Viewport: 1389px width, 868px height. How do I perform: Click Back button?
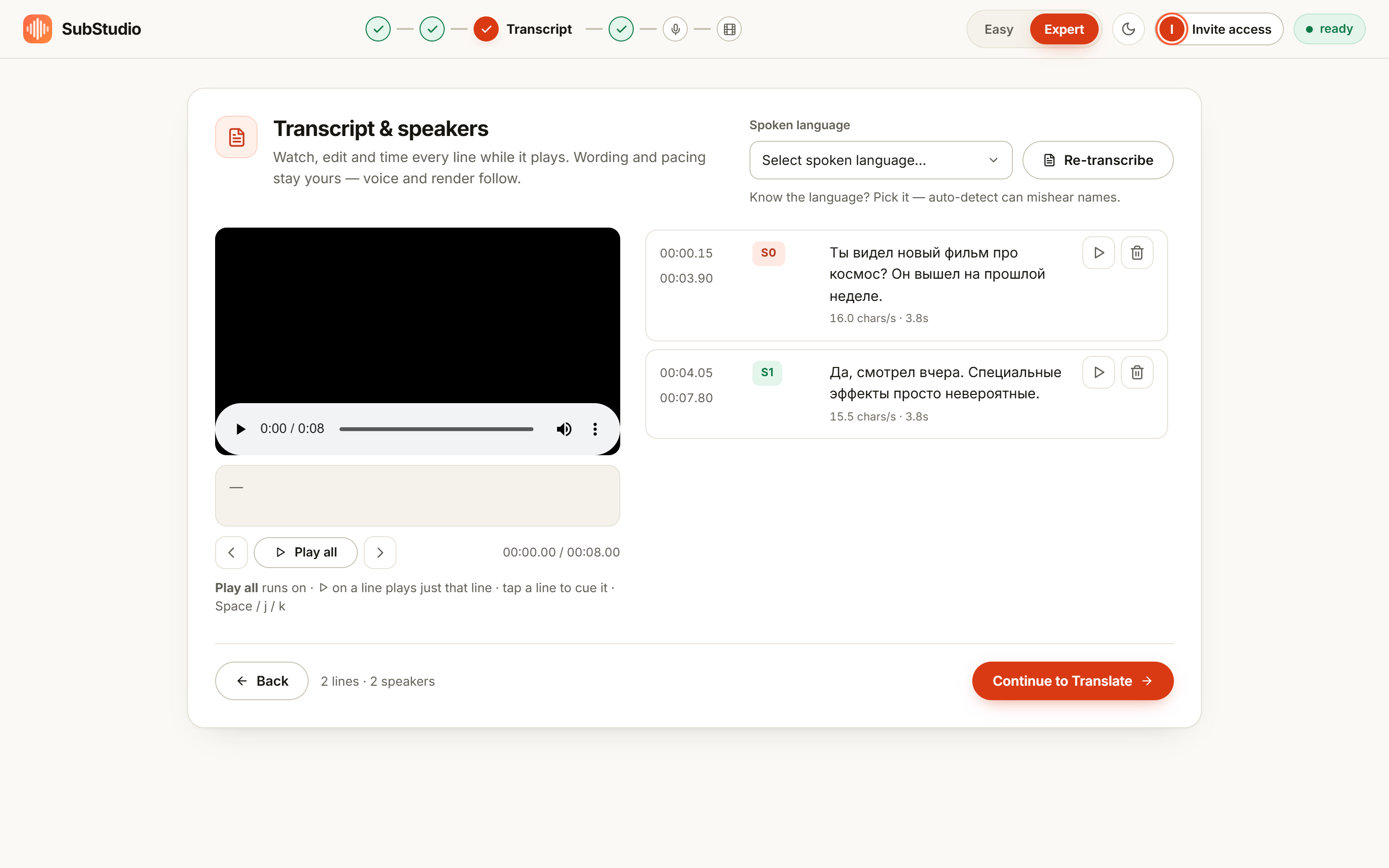(x=262, y=681)
